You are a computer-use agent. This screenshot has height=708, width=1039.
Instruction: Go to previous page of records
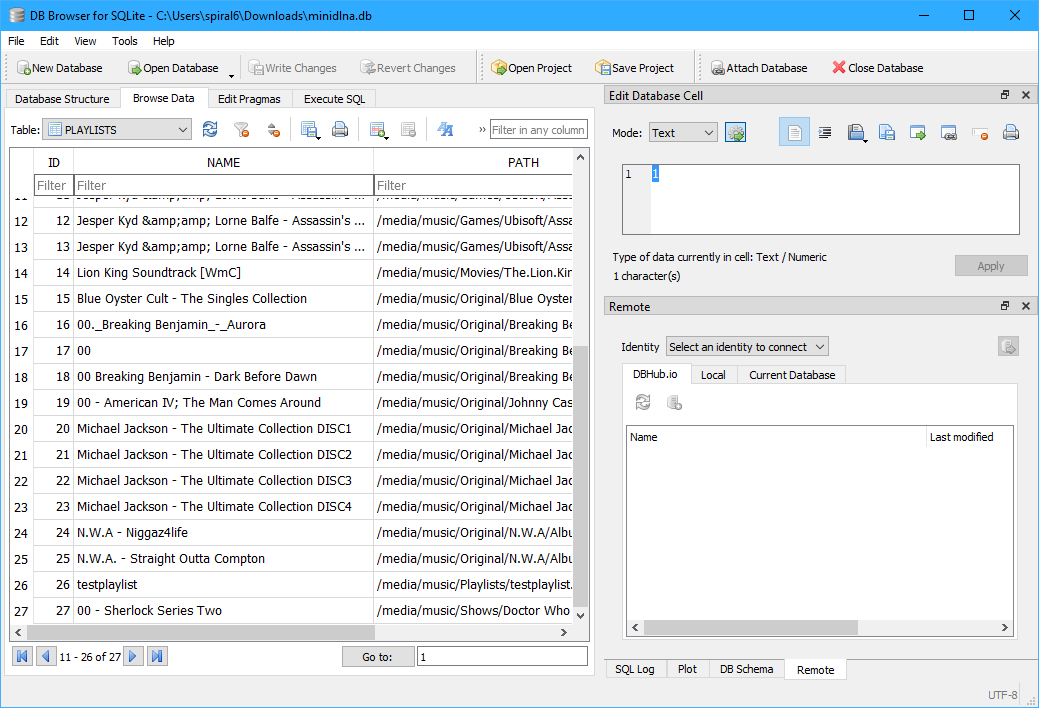coord(46,656)
